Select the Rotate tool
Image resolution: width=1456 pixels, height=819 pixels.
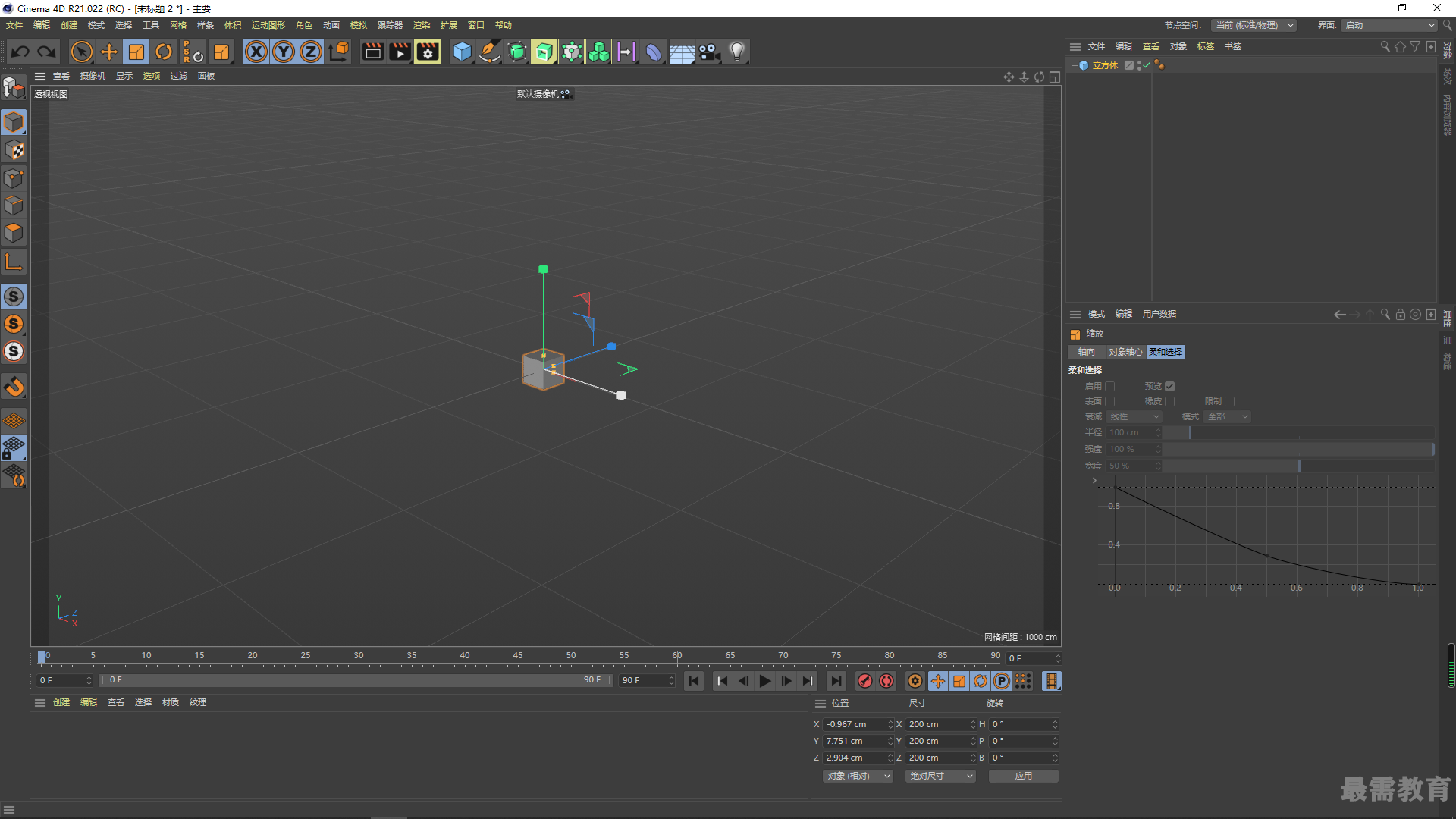(x=164, y=52)
